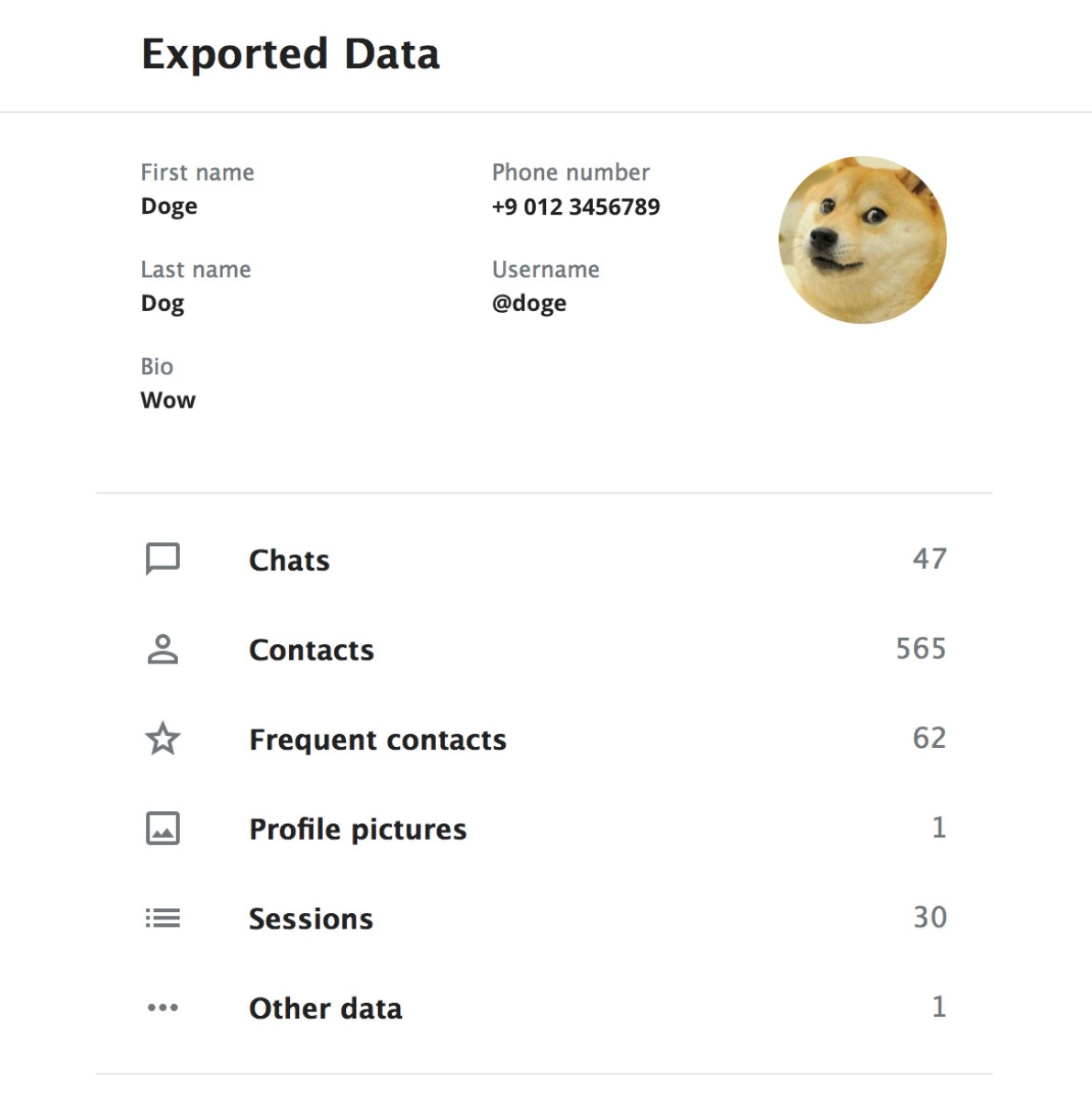
Task: Click the Chats speech bubble icon
Action: (x=162, y=559)
